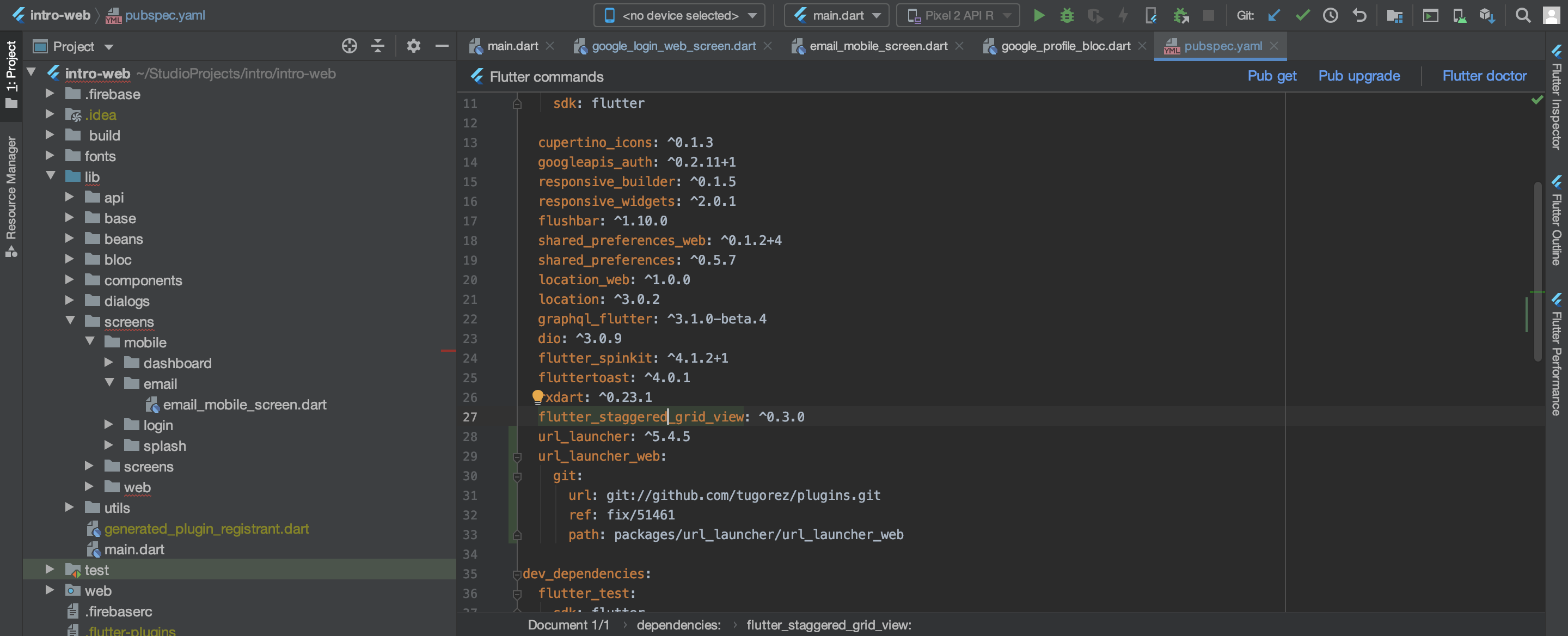The height and width of the screenshot is (636, 1568).
Task: Collapse the lib folder in the Project tree
Action: click(52, 176)
